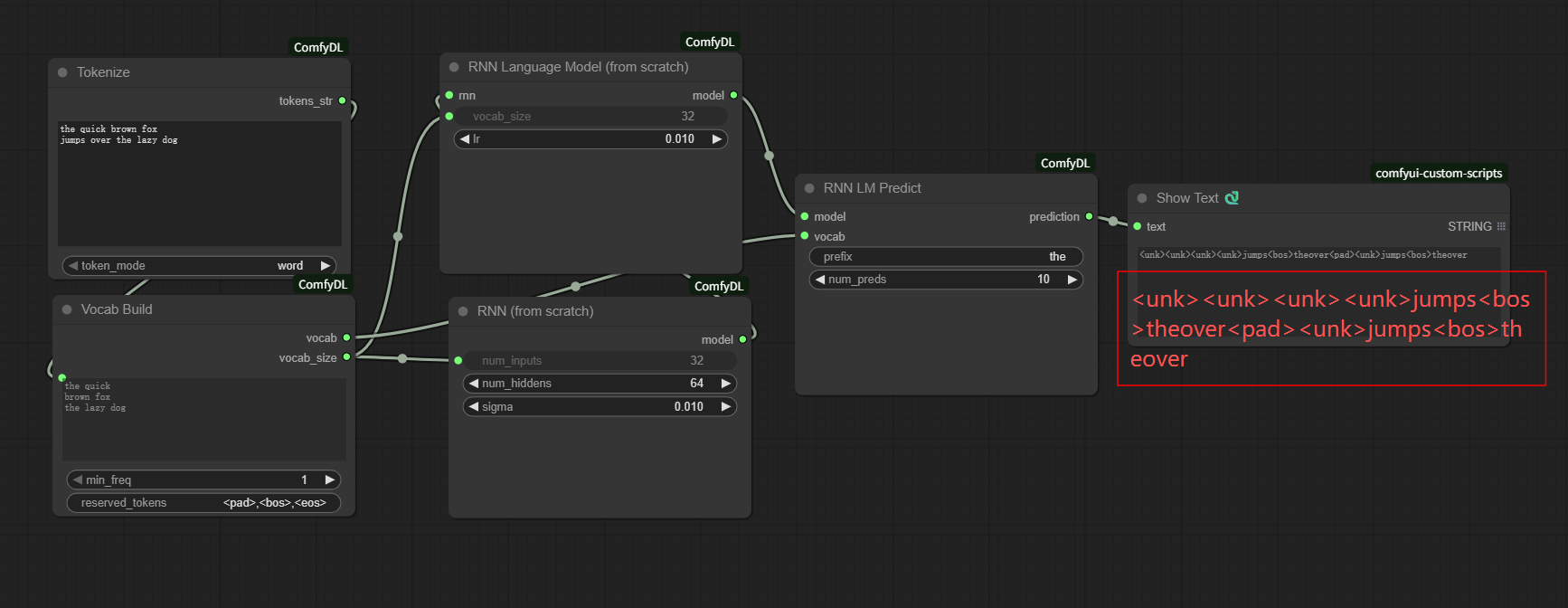Advance token_mode with right arrow

[326, 266]
